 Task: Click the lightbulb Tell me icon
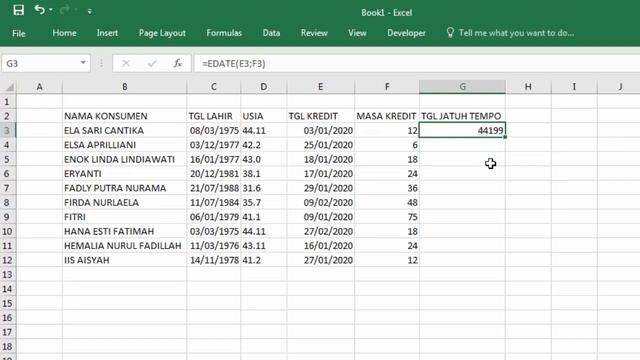point(450,33)
